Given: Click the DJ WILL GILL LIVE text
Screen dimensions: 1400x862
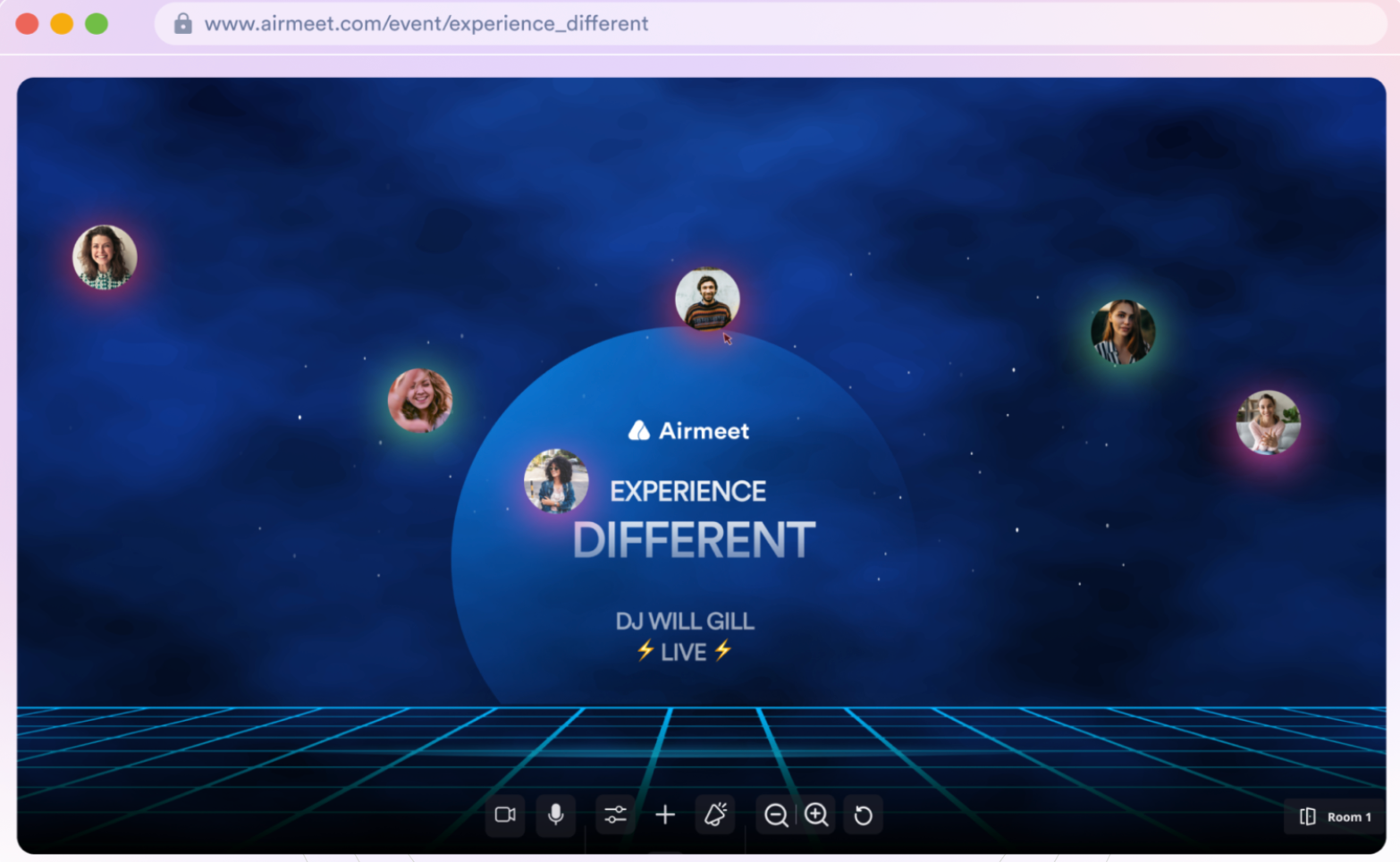Looking at the screenshot, I should 685,635.
